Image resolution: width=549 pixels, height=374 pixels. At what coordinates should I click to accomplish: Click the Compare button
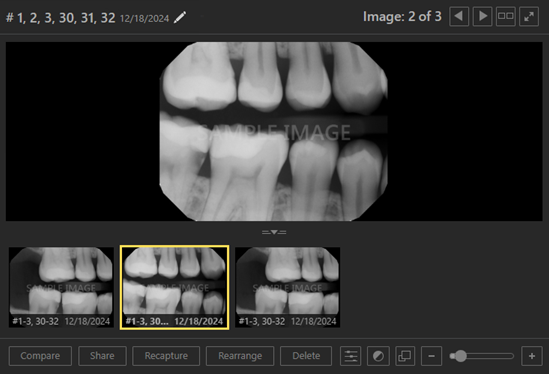coord(40,356)
